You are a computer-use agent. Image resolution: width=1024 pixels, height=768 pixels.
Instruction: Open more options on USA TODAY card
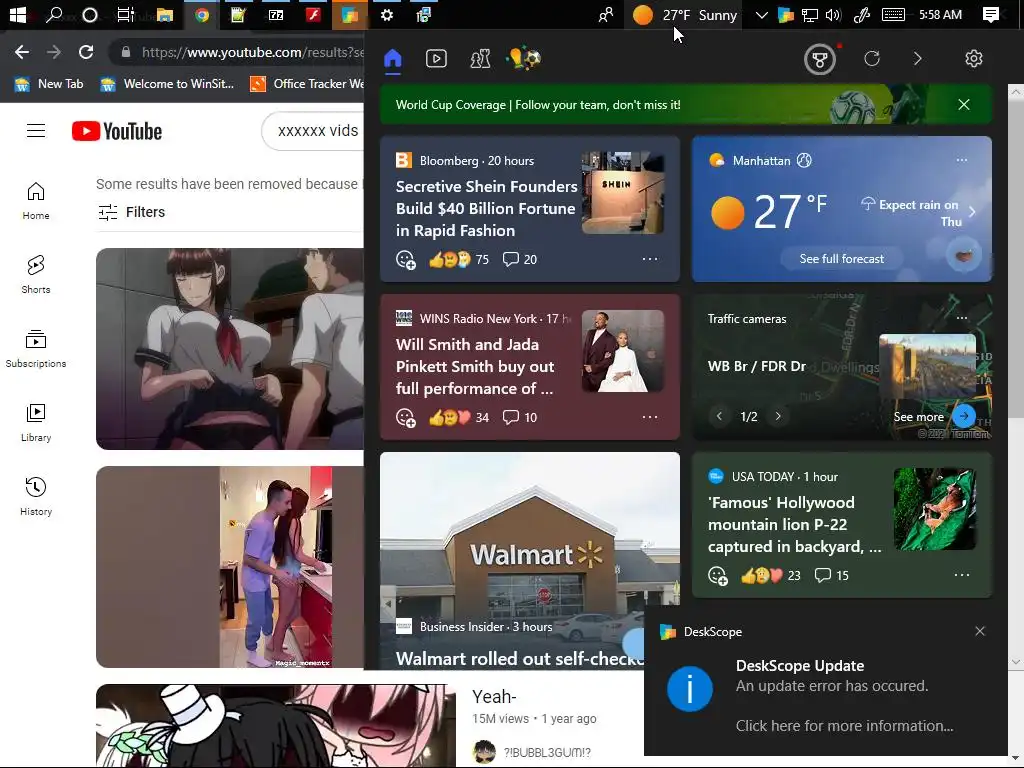coord(961,575)
